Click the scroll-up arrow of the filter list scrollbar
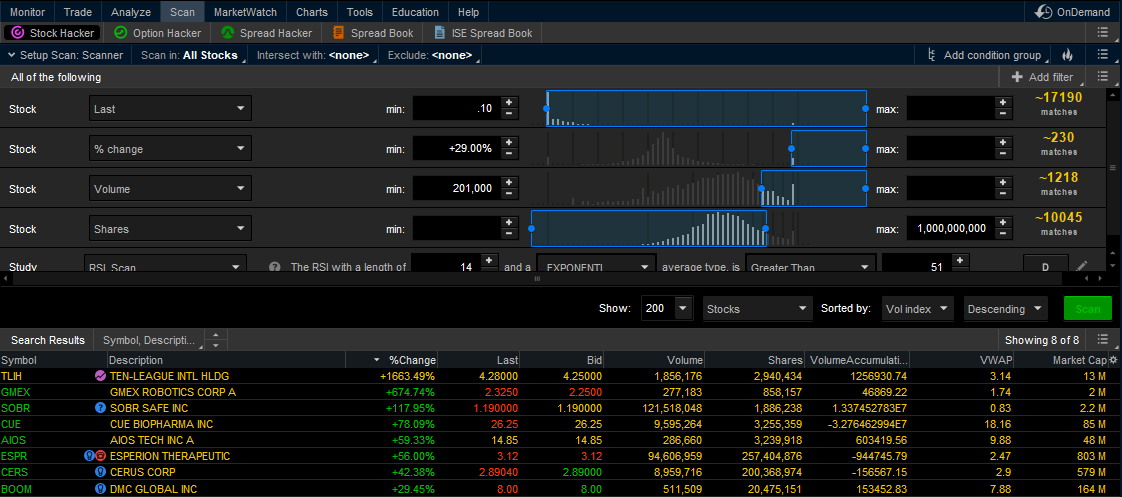The image size is (1122, 497). 1113,94
